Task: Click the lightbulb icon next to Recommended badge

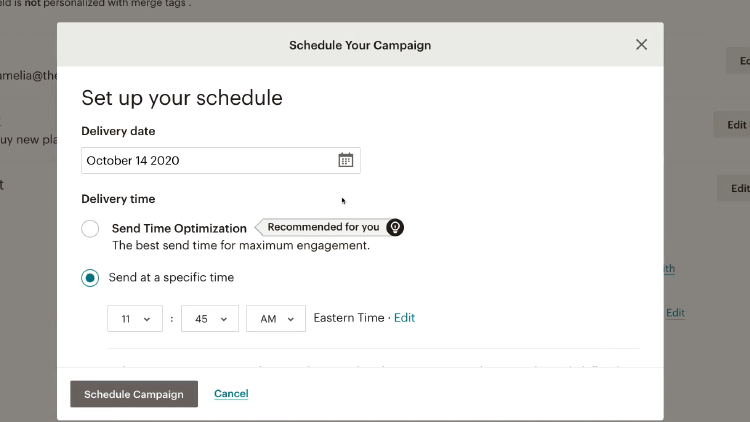Action: click(395, 227)
